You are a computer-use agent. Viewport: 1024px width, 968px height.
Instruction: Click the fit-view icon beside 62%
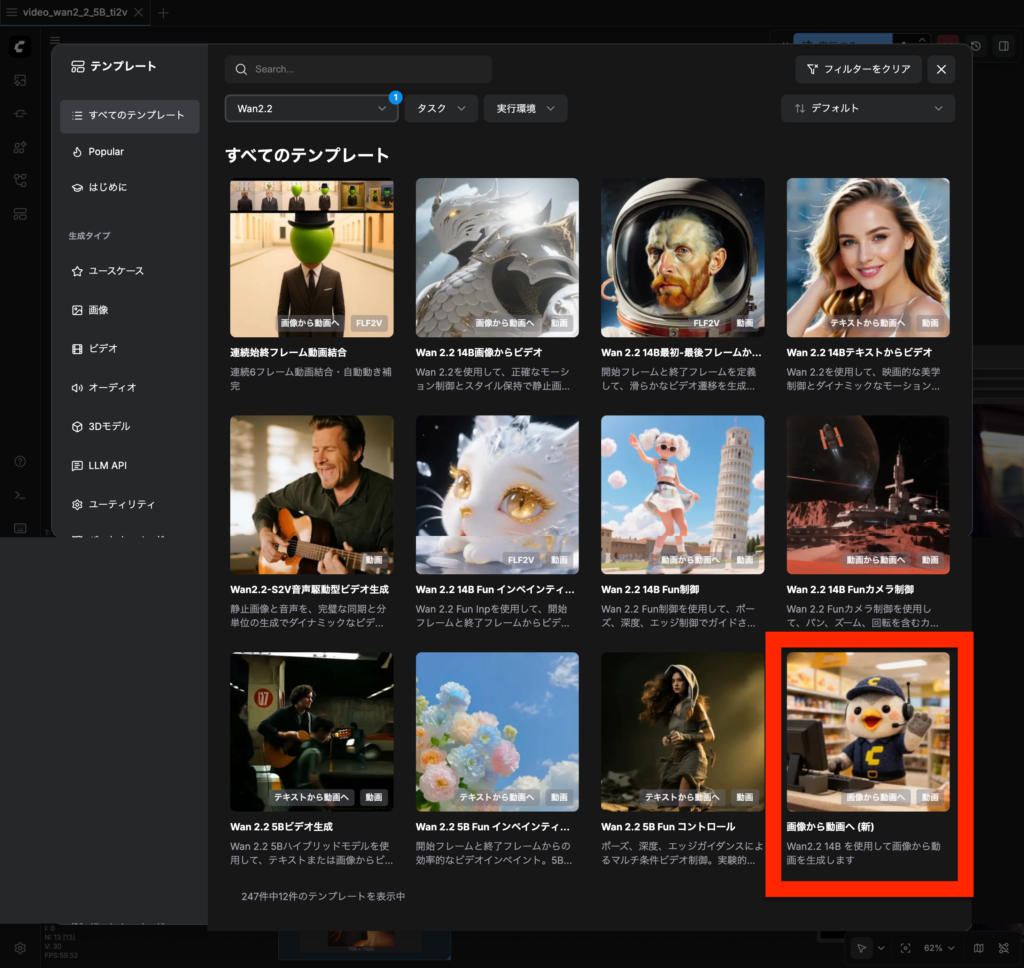click(906, 947)
